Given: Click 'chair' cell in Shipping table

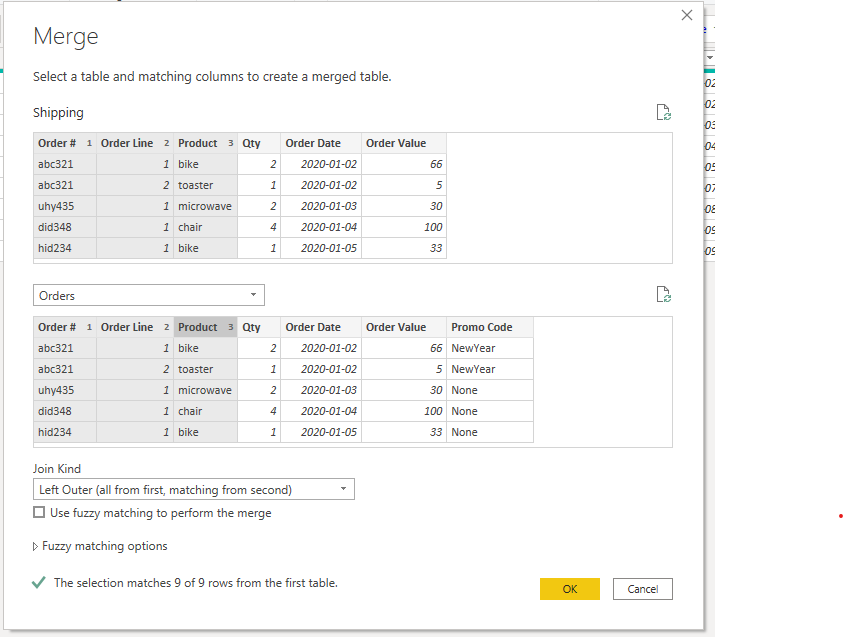Looking at the screenshot, I should click(205, 227).
